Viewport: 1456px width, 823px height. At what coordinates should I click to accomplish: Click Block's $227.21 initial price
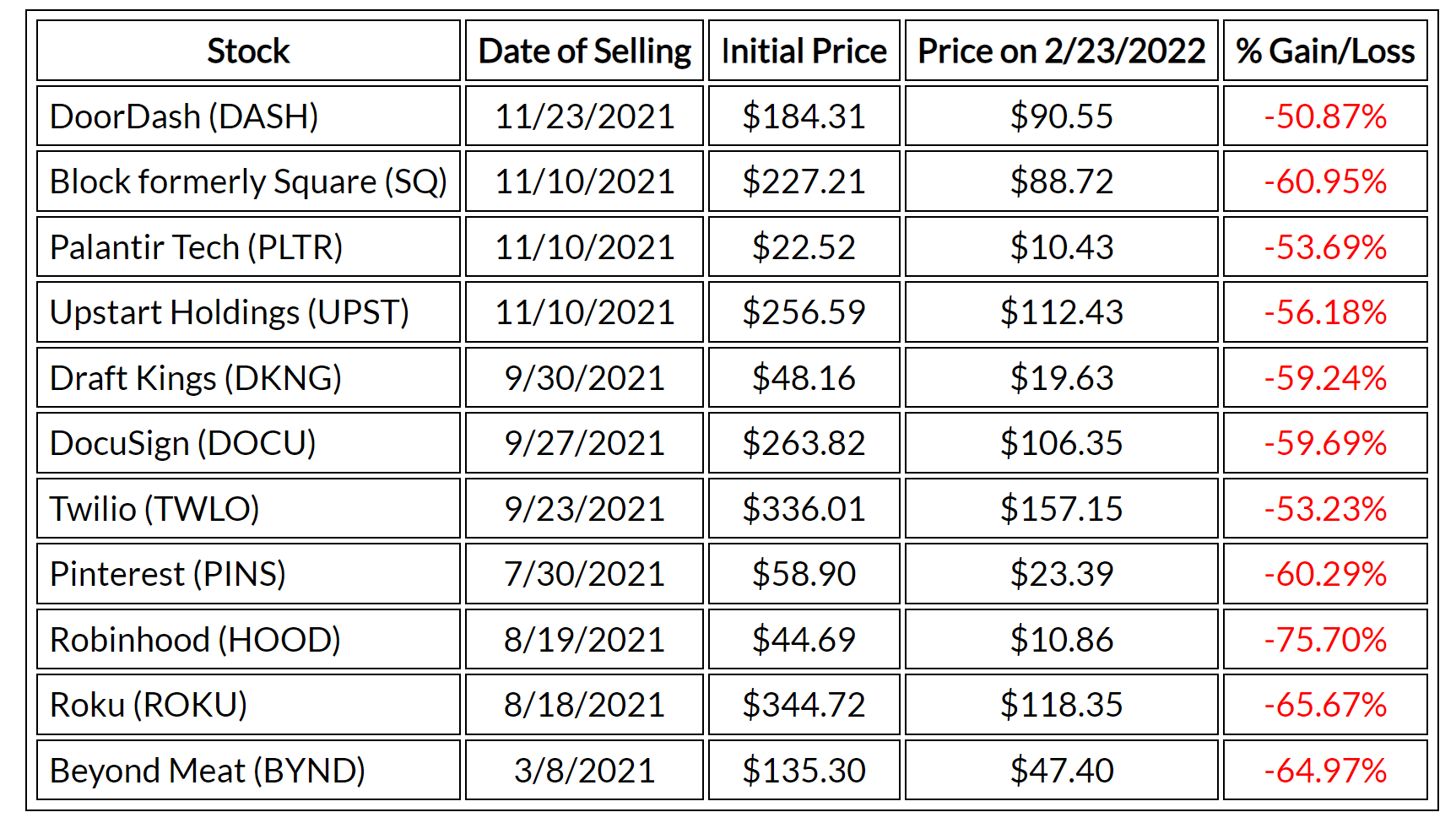click(804, 181)
